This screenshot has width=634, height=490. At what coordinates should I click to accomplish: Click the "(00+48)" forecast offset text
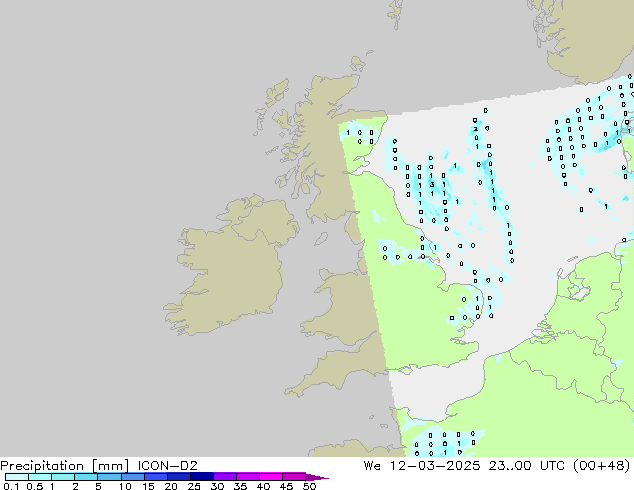point(601,466)
